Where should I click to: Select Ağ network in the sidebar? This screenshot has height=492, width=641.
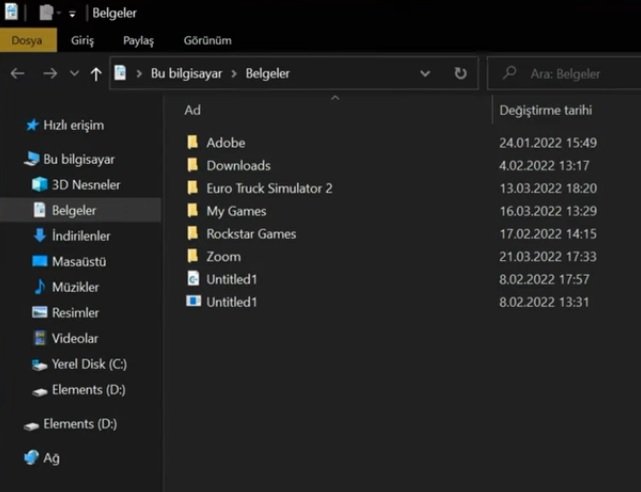[51, 458]
